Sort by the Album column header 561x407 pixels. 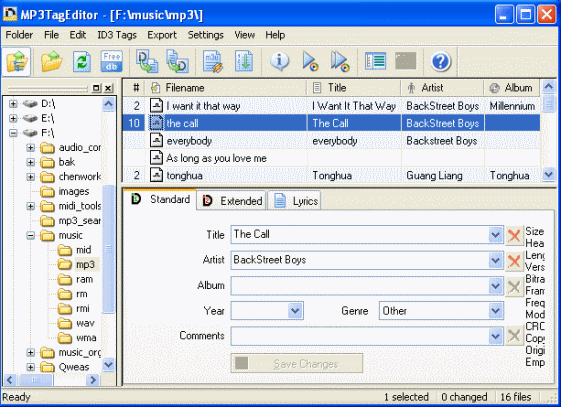[x=512, y=88]
